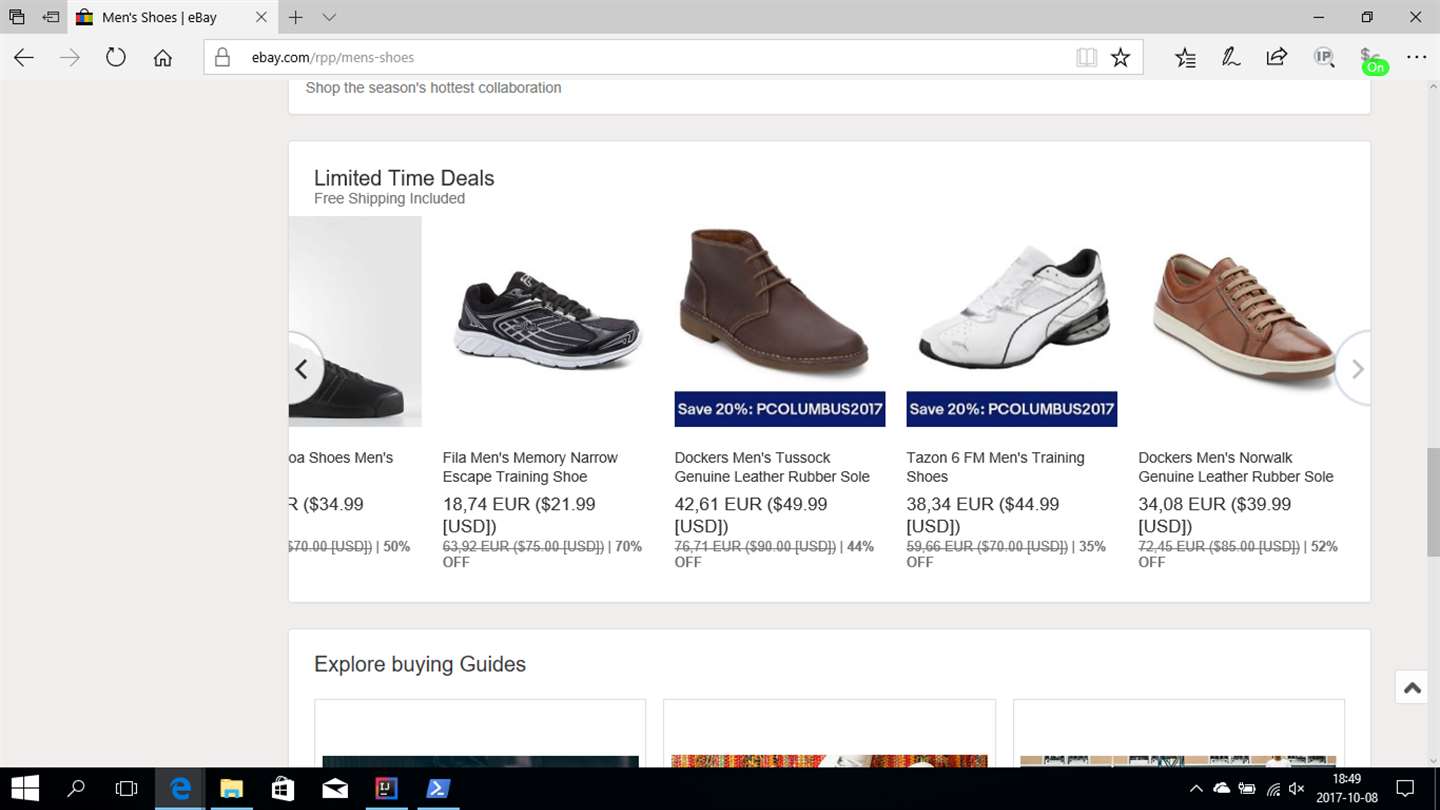The height and width of the screenshot is (810, 1440).
Task: Click original price '76,71 EUR ($90.00 [USD])'
Action: coord(755,547)
